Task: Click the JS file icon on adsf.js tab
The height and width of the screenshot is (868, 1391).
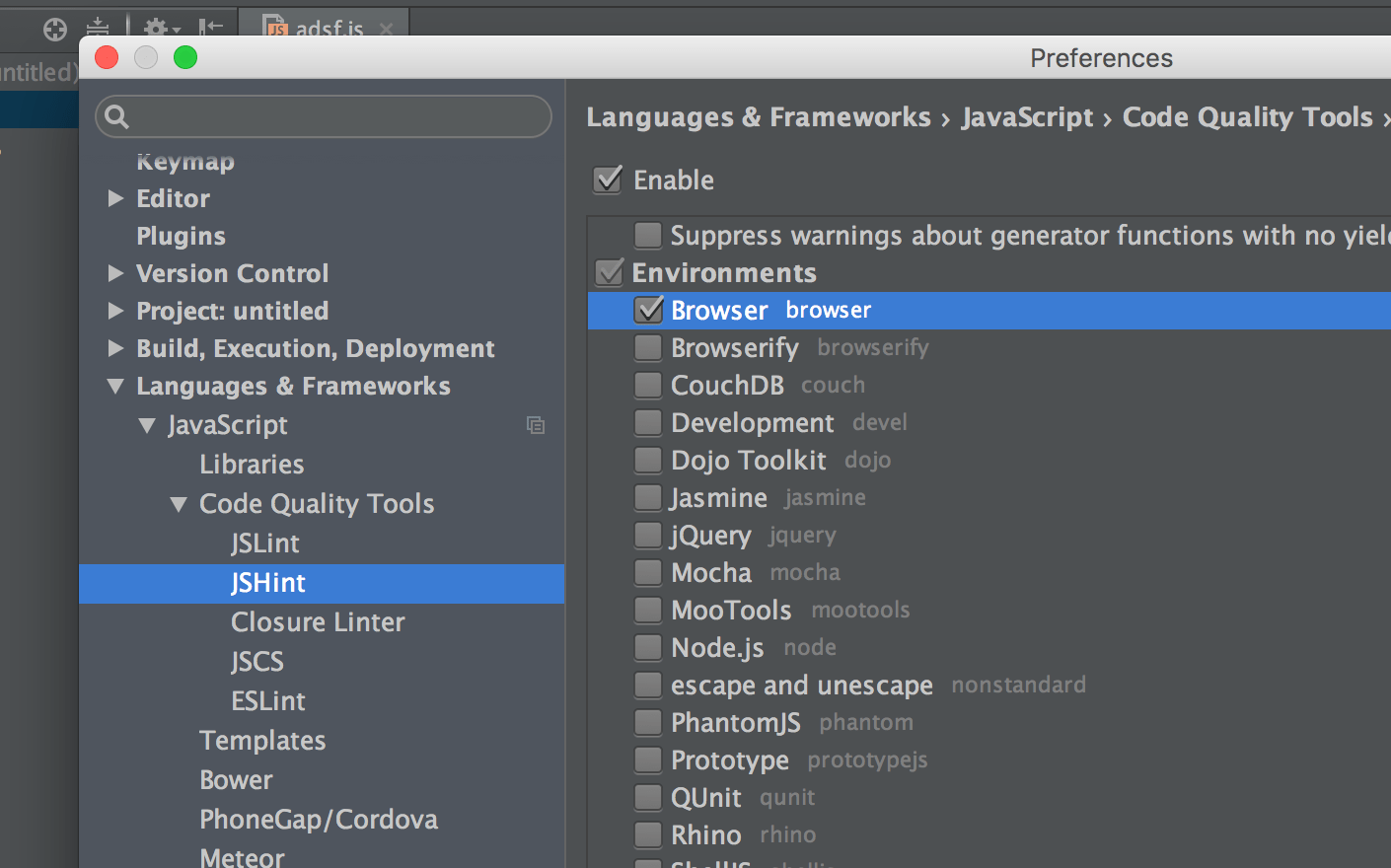Action: (x=276, y=28)
